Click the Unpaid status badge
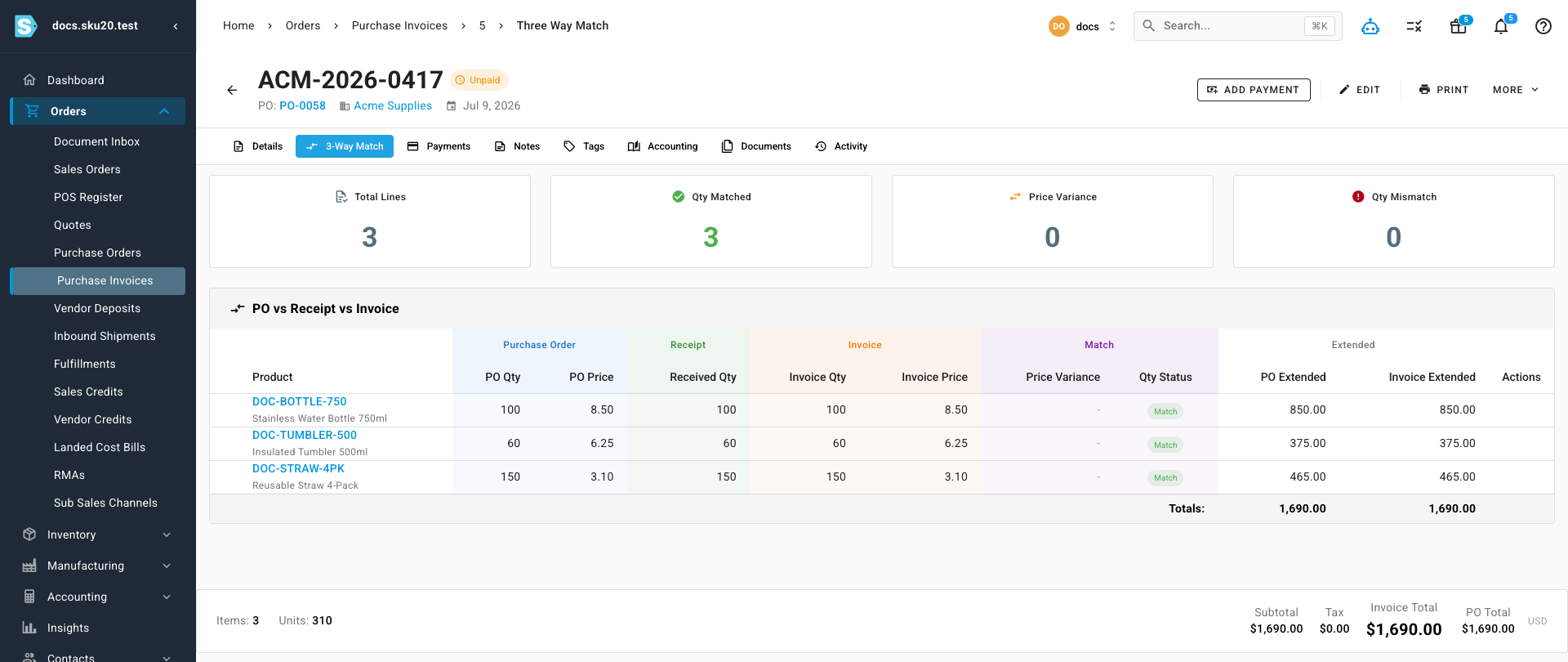 (x=479, y=80)
